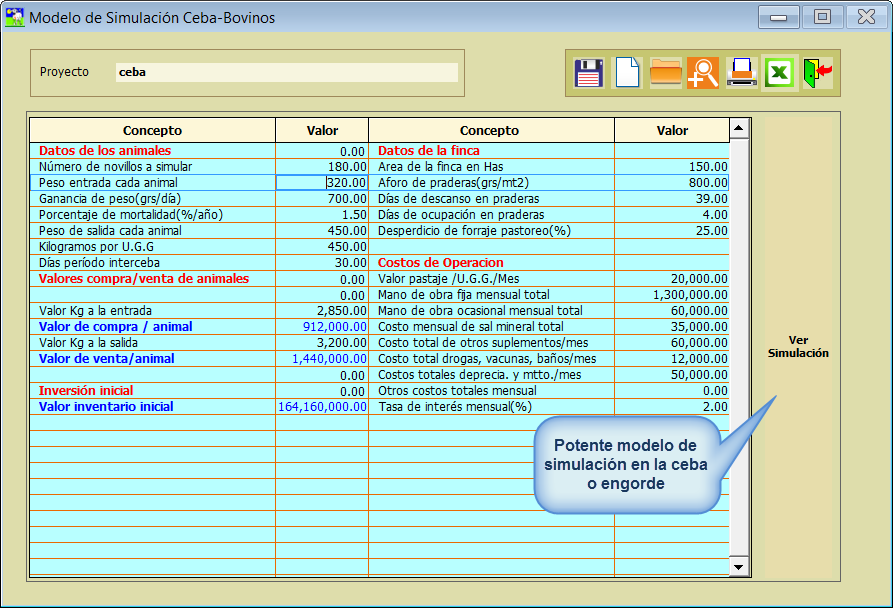
Task: Create a new project with blank page icon
Action: (x=627, y=73)
